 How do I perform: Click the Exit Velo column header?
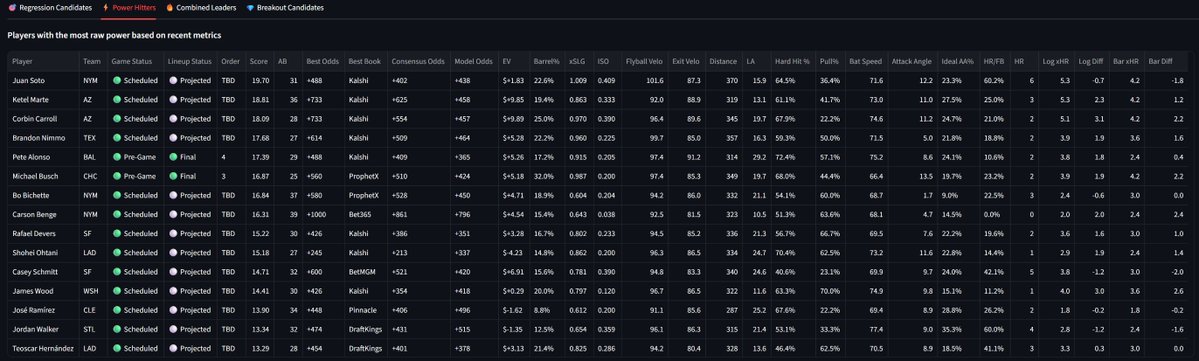(686, 61)
